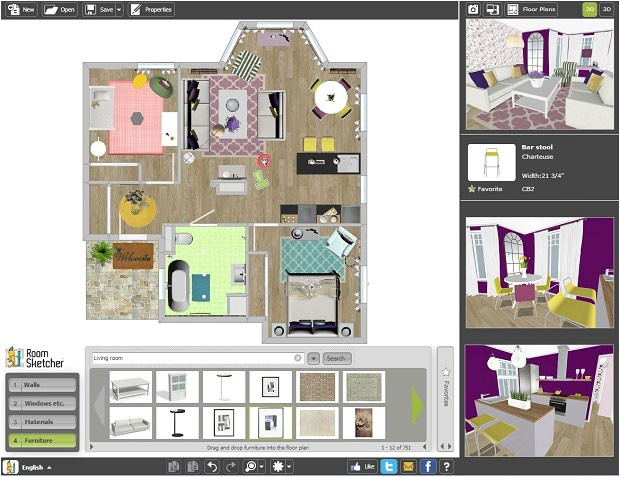
Task: Click the redo arrow icon
Action: pos(229,466)
